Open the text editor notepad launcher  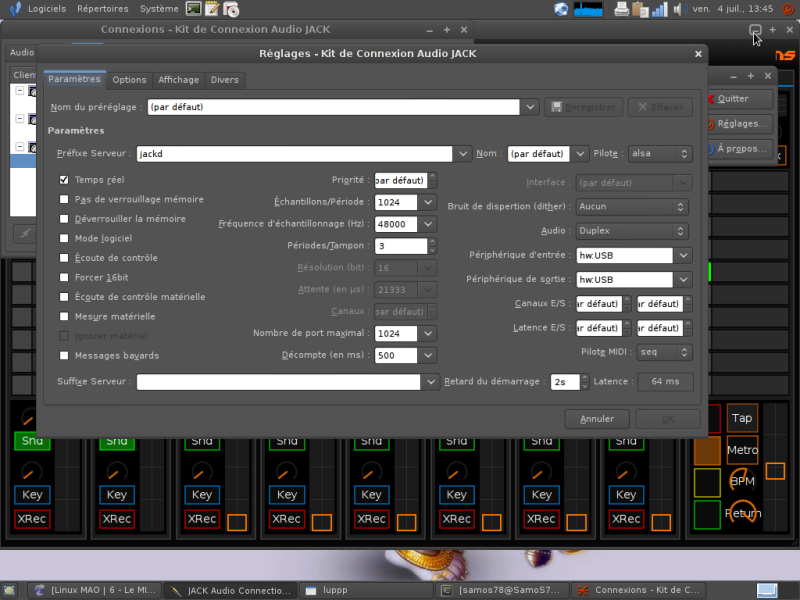point(212,9)
